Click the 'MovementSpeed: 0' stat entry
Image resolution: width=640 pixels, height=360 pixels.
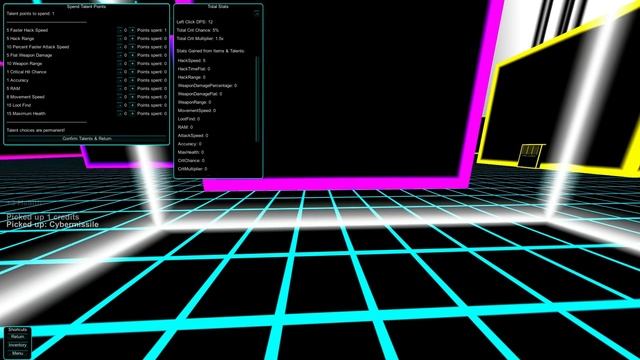click(x=197, y=111)
